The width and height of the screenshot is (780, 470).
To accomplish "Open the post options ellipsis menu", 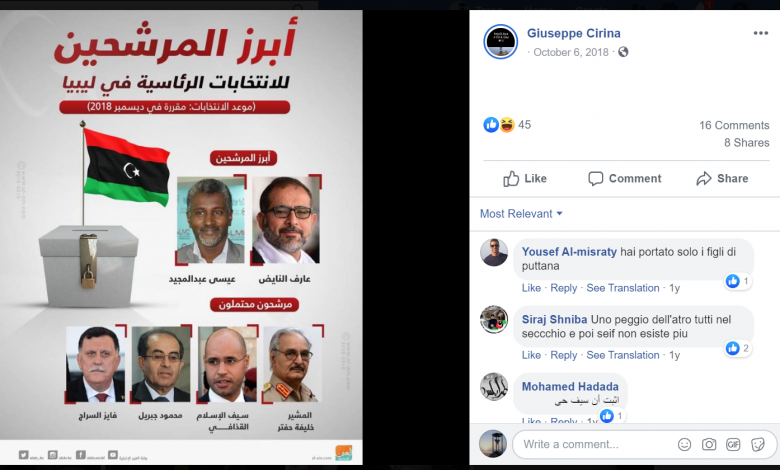I will pyautogui.click(x=761, y=33).
